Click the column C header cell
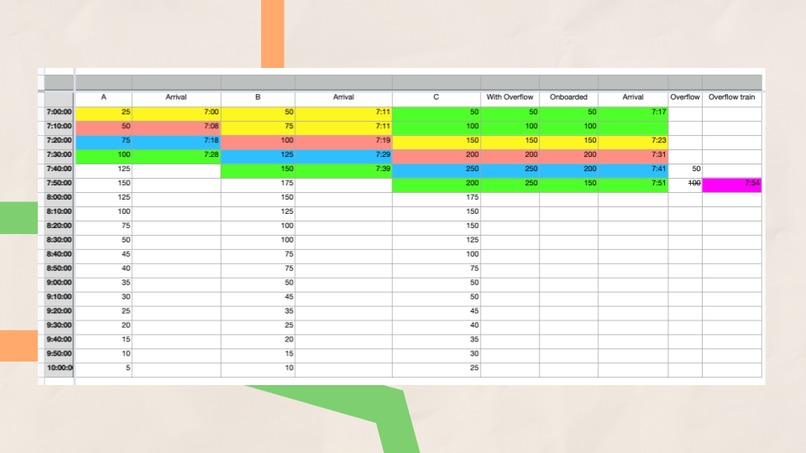The height and width of the screenshot is (453, 806). coord(436,97)
